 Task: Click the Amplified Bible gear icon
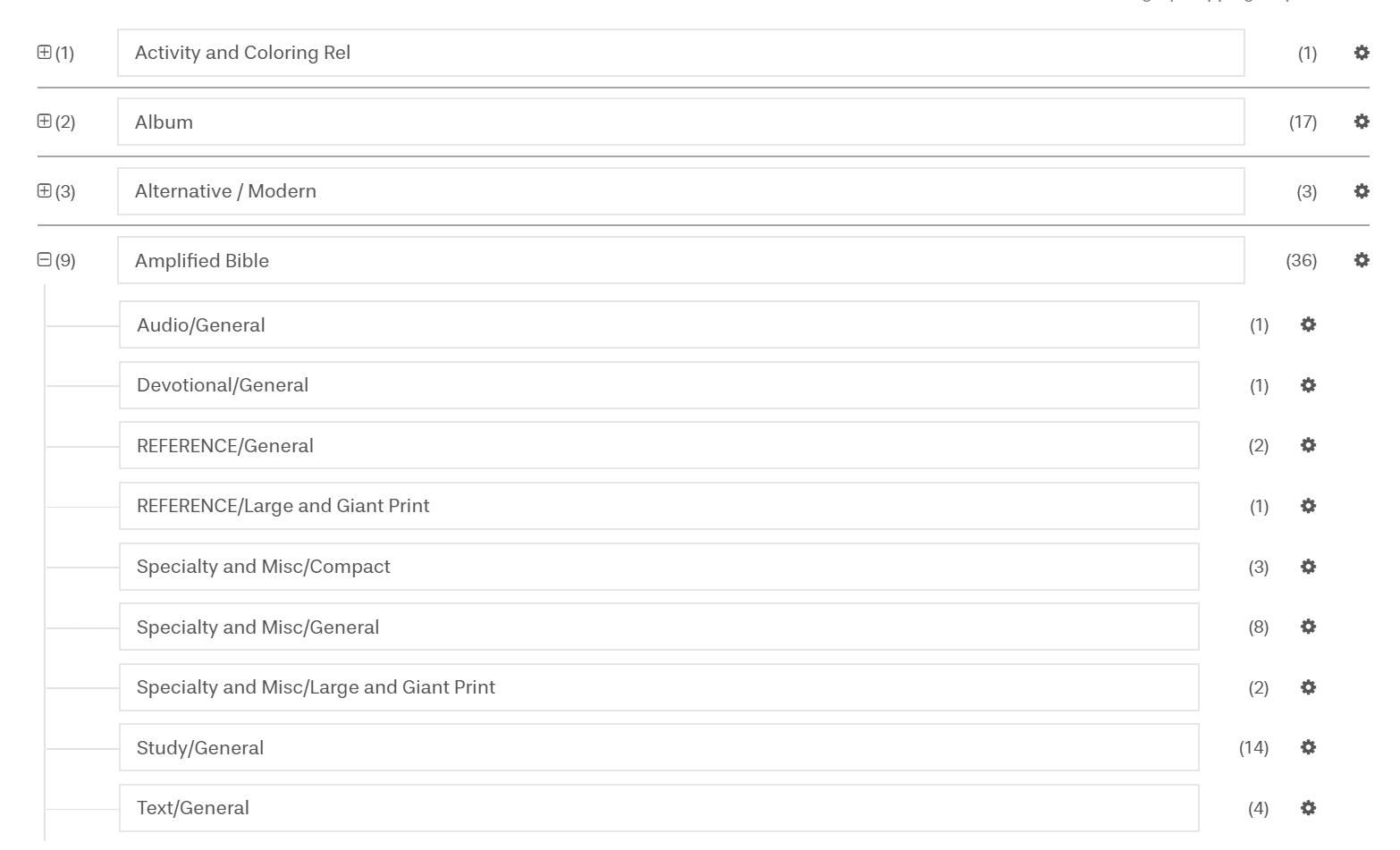coord(1362,260)
